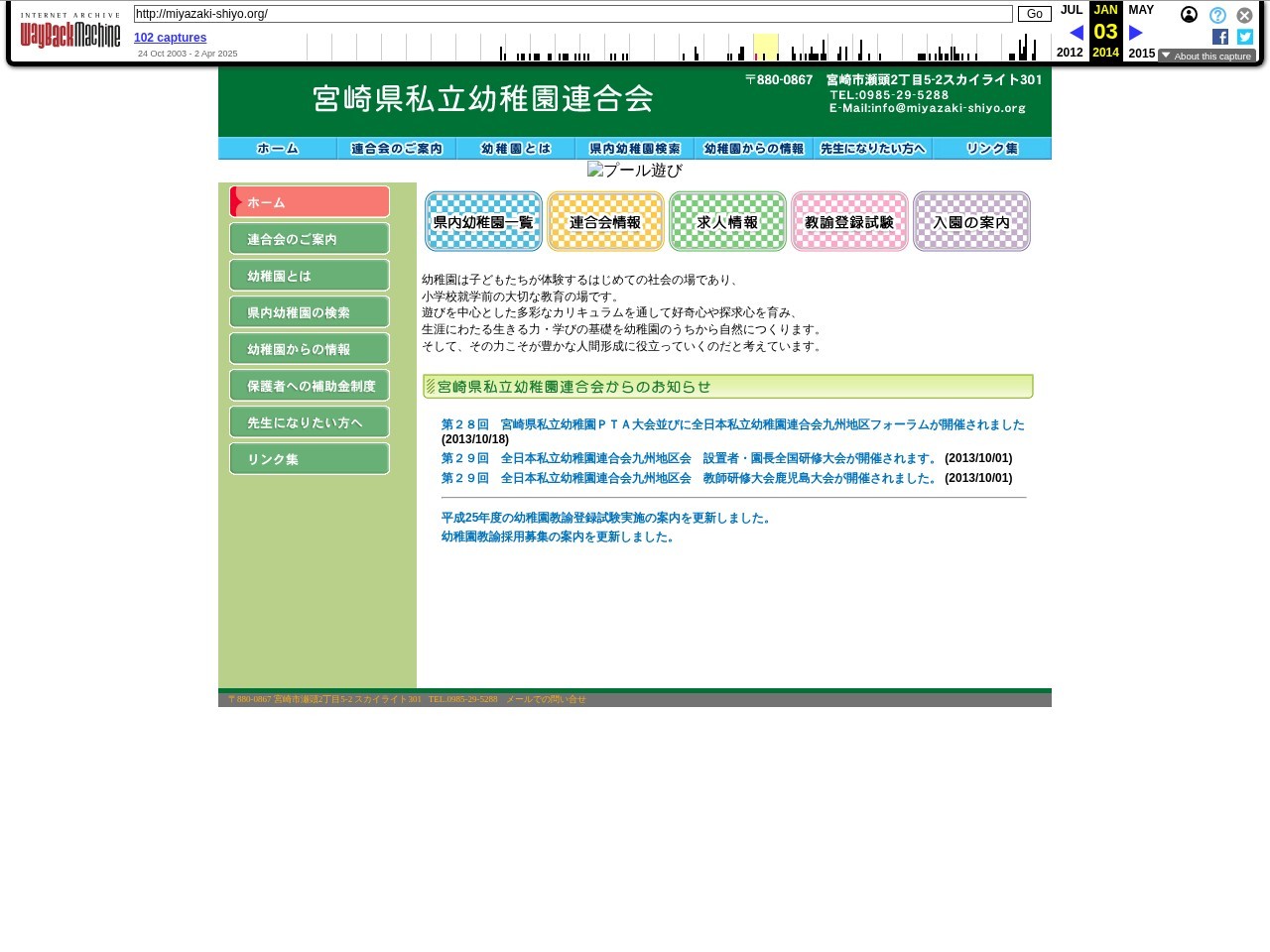Click the Go button

pyautogui.click(x=1034, y=14)
